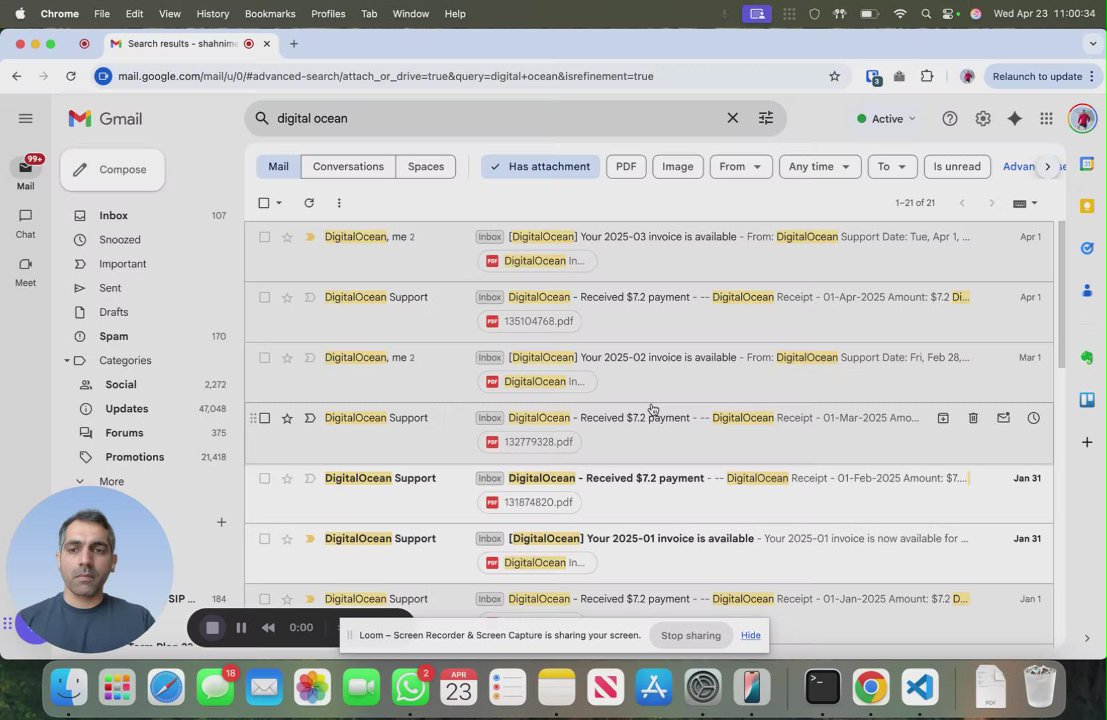This screenshot has height=720, width=1107.
Task: Toggle importance marker on 01-Apr-2025 receipt
Action: pyautogui.click(x=309, y=298)
